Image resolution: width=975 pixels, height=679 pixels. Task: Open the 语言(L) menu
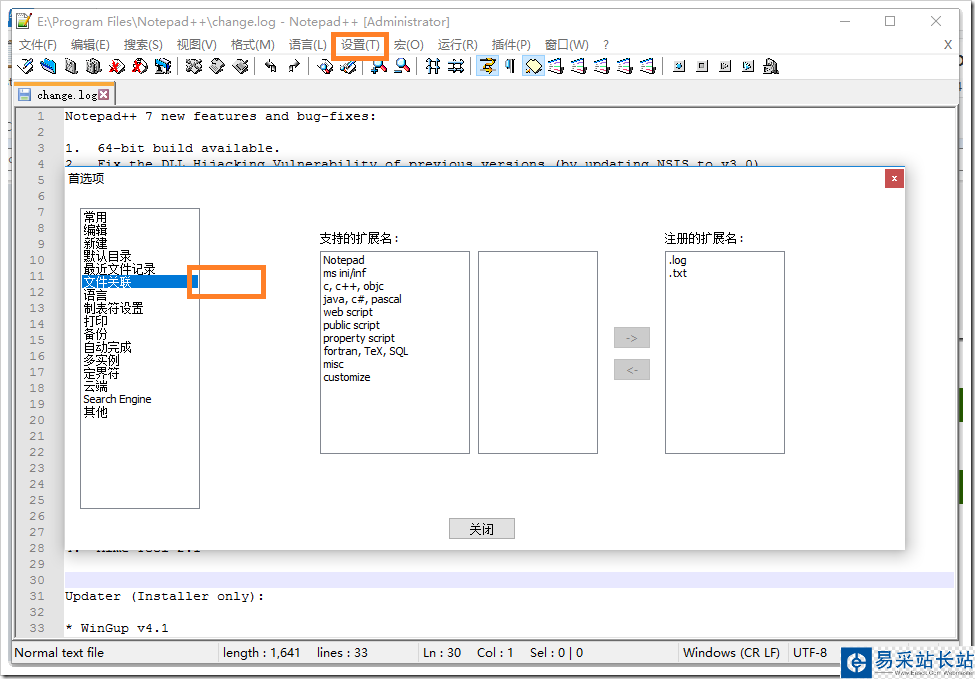click(308, 45)
